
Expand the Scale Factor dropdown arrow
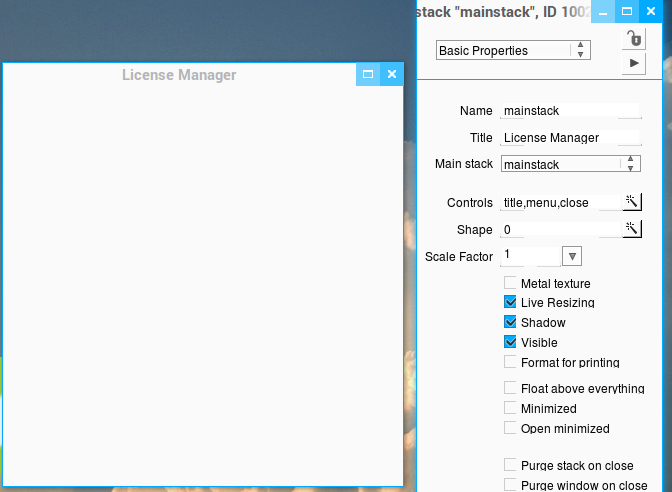coord(572,256)
